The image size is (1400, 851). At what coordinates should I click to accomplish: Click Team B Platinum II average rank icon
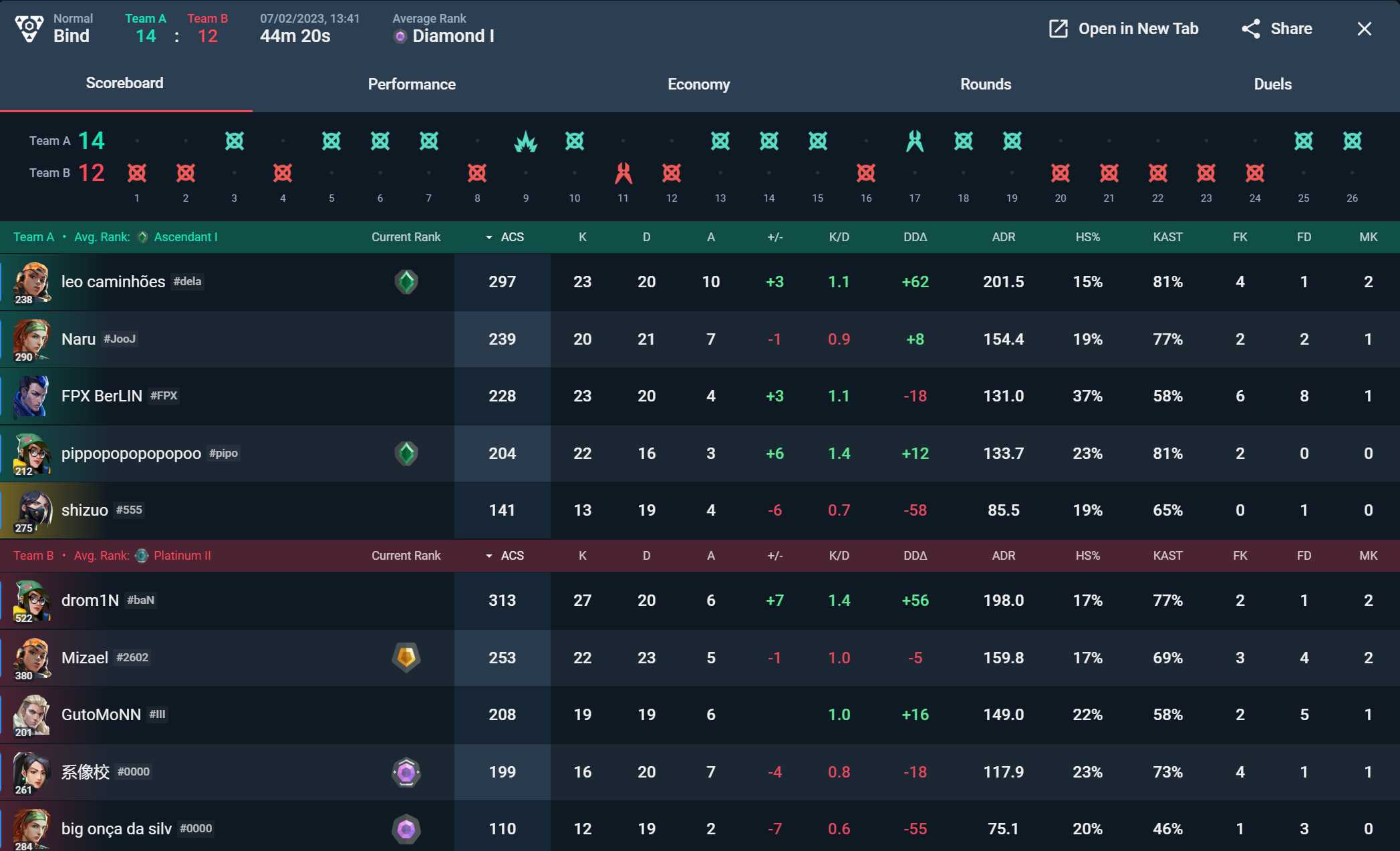click(x=142, y=556)
